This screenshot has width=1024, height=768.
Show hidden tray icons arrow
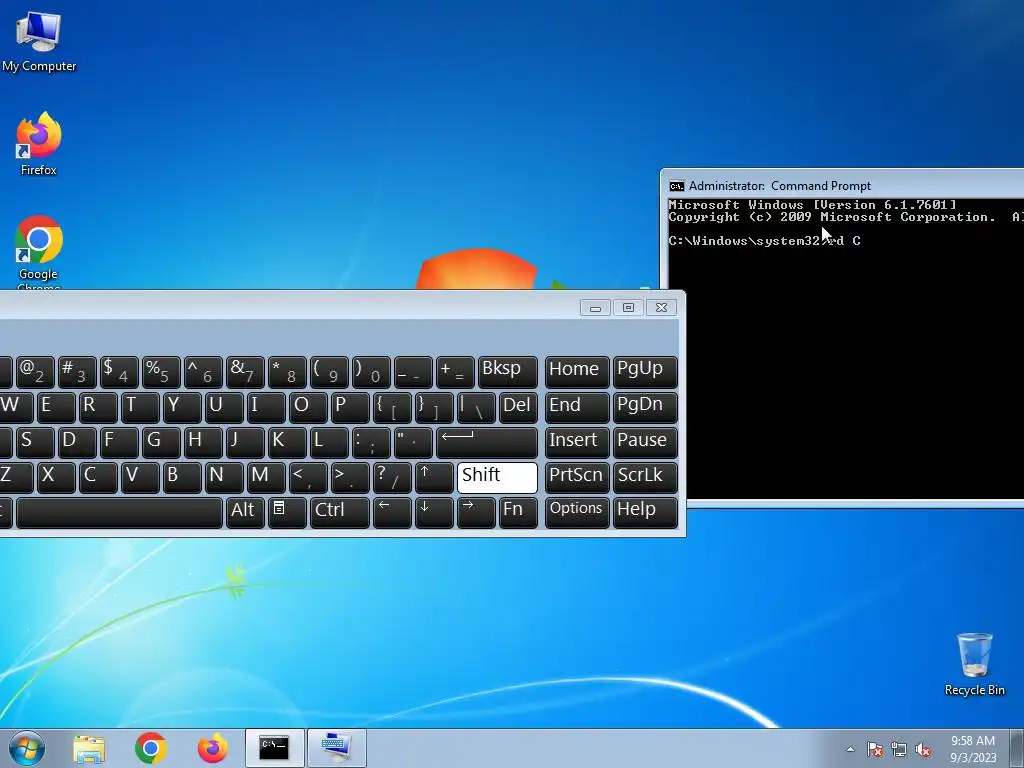(850, 749)
